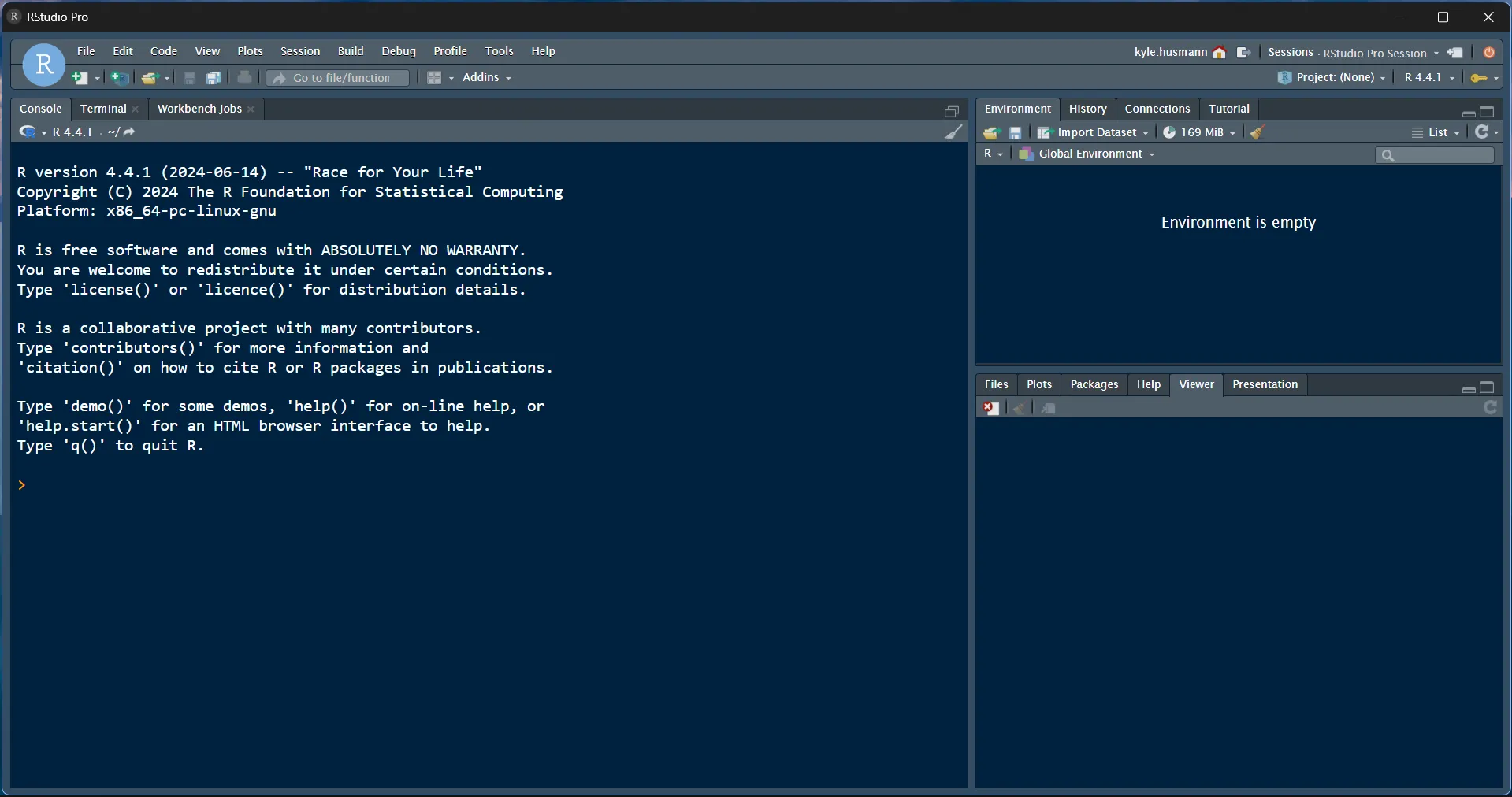The height and width of the screenshot is (797, 1512).
Task: Close the Workbench Jobs tab
Action: [x=251, y=109]
